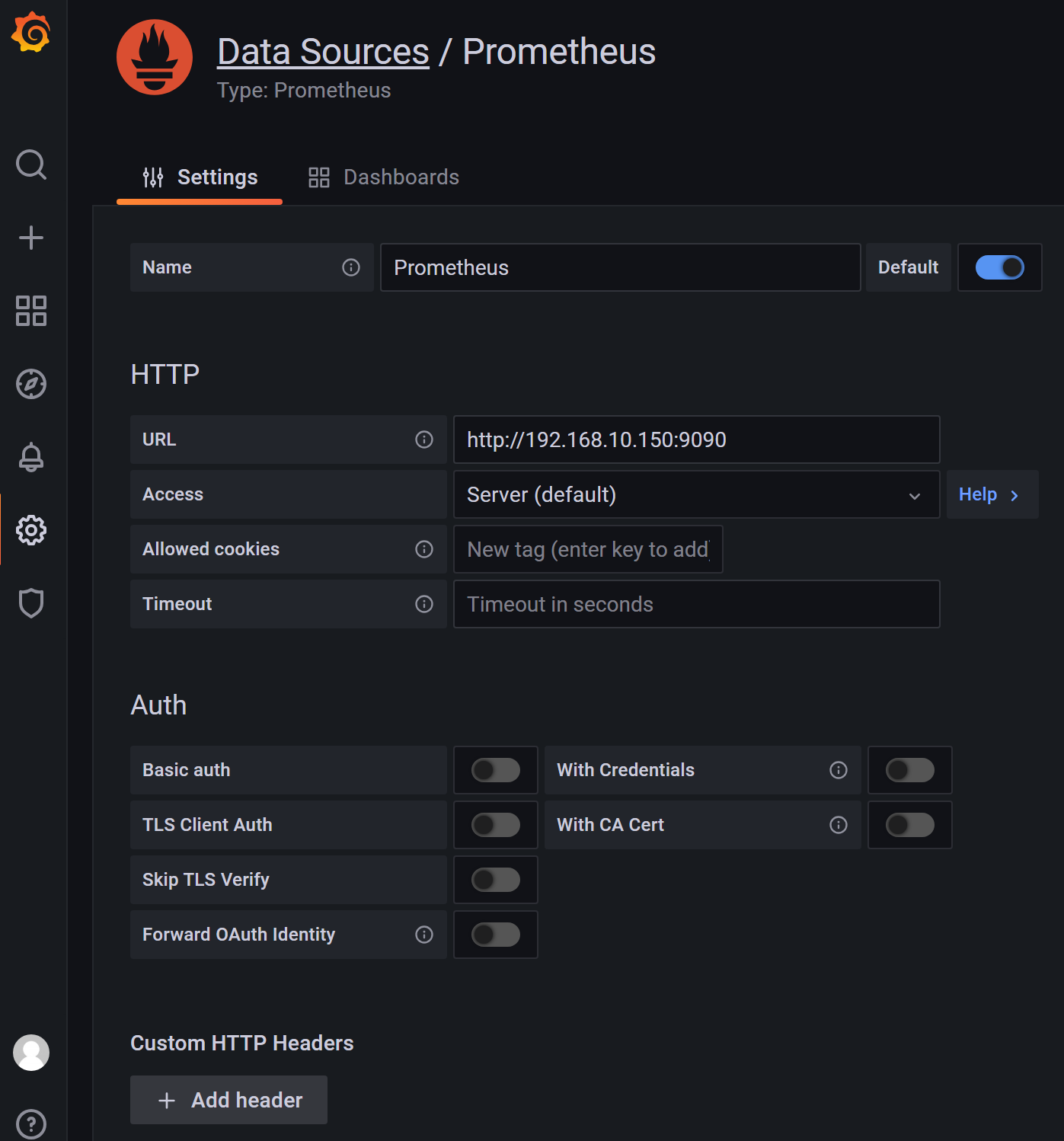Click the info icon next to Timeout
Screen dimensions: 1064x1141
(424, 604)
